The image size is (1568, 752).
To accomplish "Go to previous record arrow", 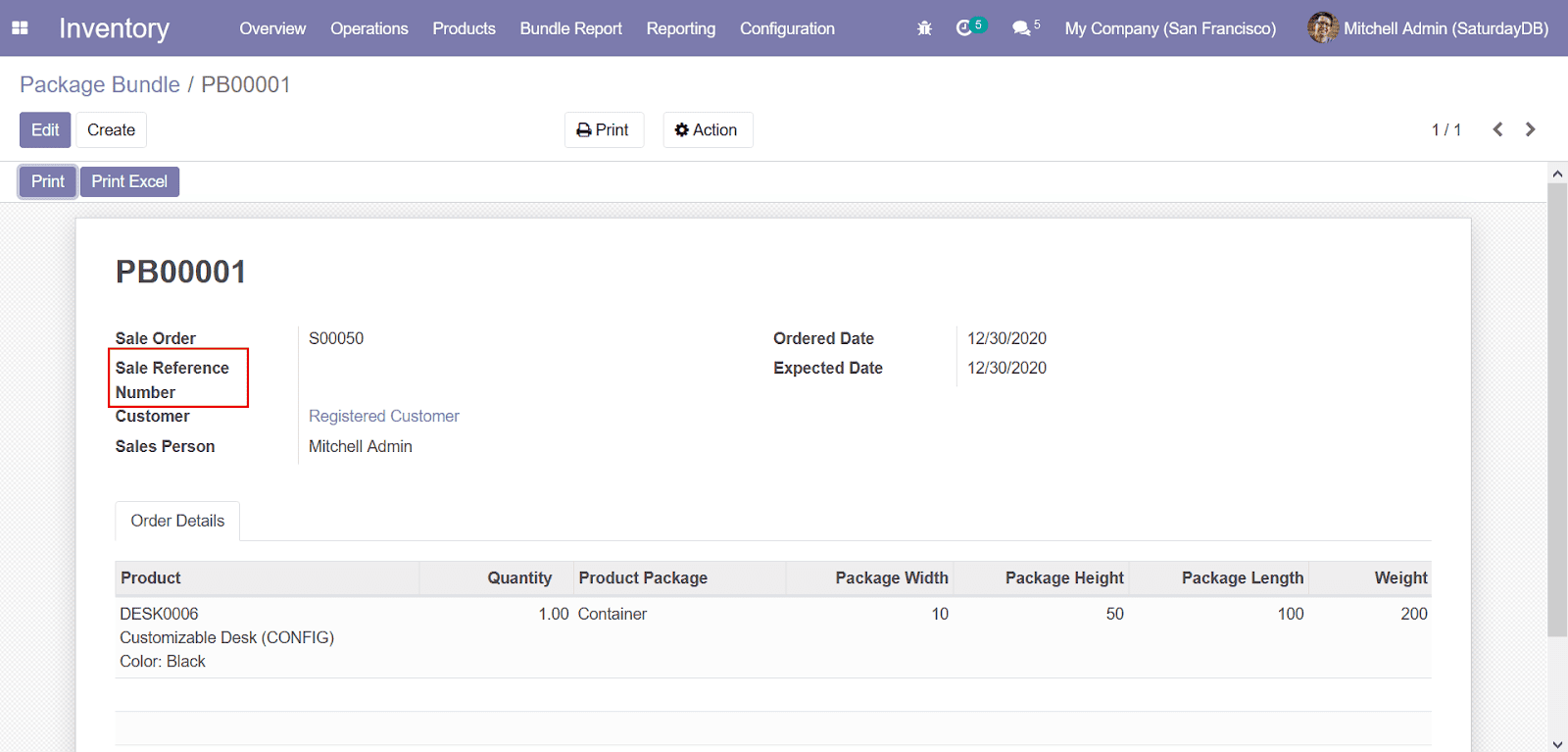I will click(x=1497, y=129).
